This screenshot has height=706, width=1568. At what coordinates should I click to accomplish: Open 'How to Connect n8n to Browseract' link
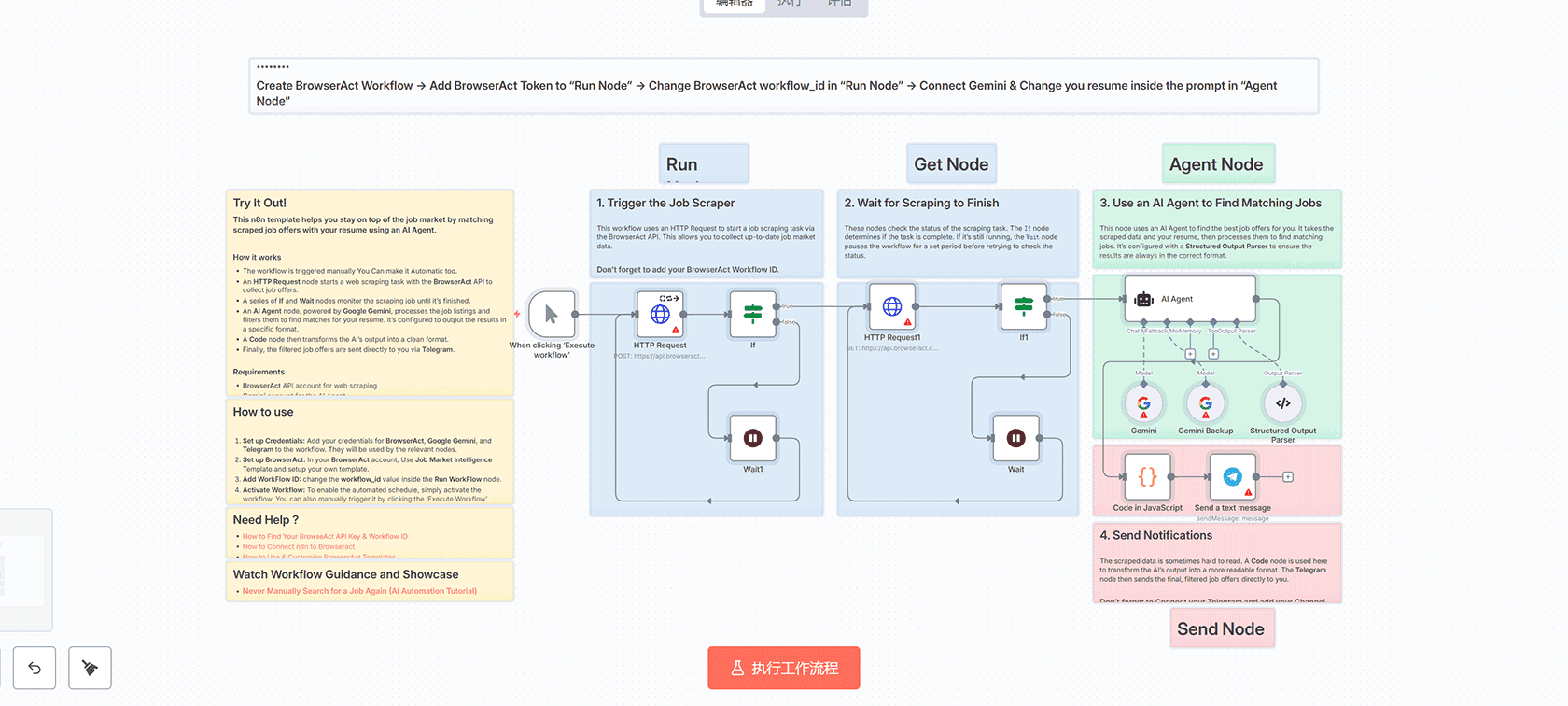[299, 547]
